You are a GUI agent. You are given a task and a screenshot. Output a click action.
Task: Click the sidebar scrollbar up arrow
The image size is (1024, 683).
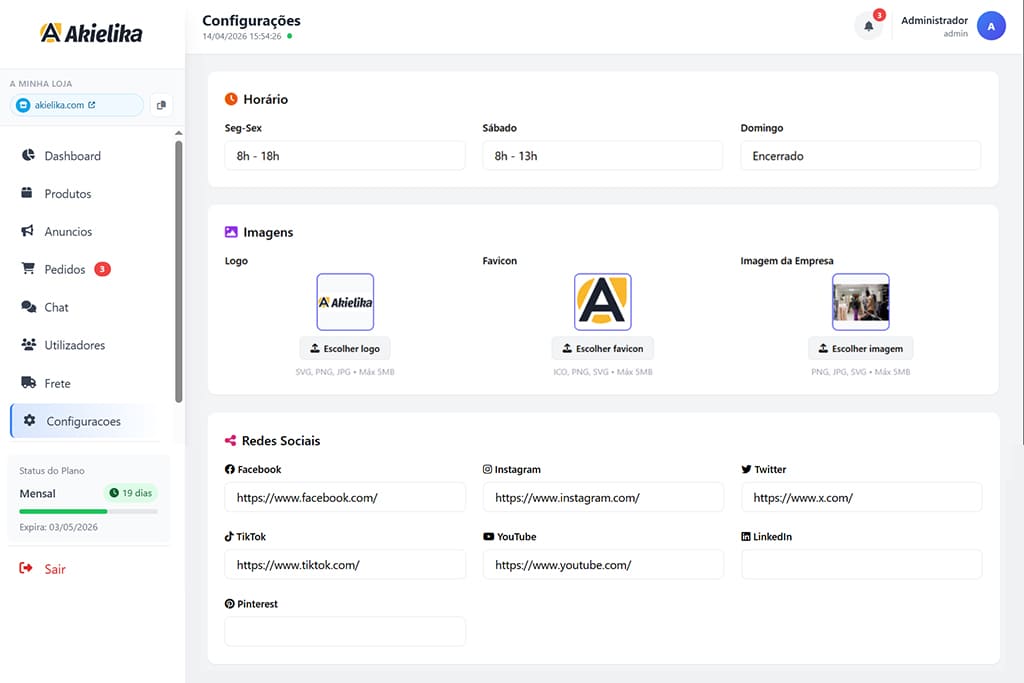pos(179,133)
